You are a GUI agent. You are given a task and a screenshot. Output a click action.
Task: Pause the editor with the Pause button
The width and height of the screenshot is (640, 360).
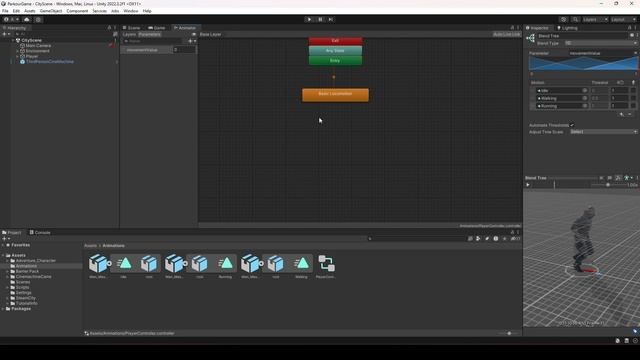click(x=320, y=19)
